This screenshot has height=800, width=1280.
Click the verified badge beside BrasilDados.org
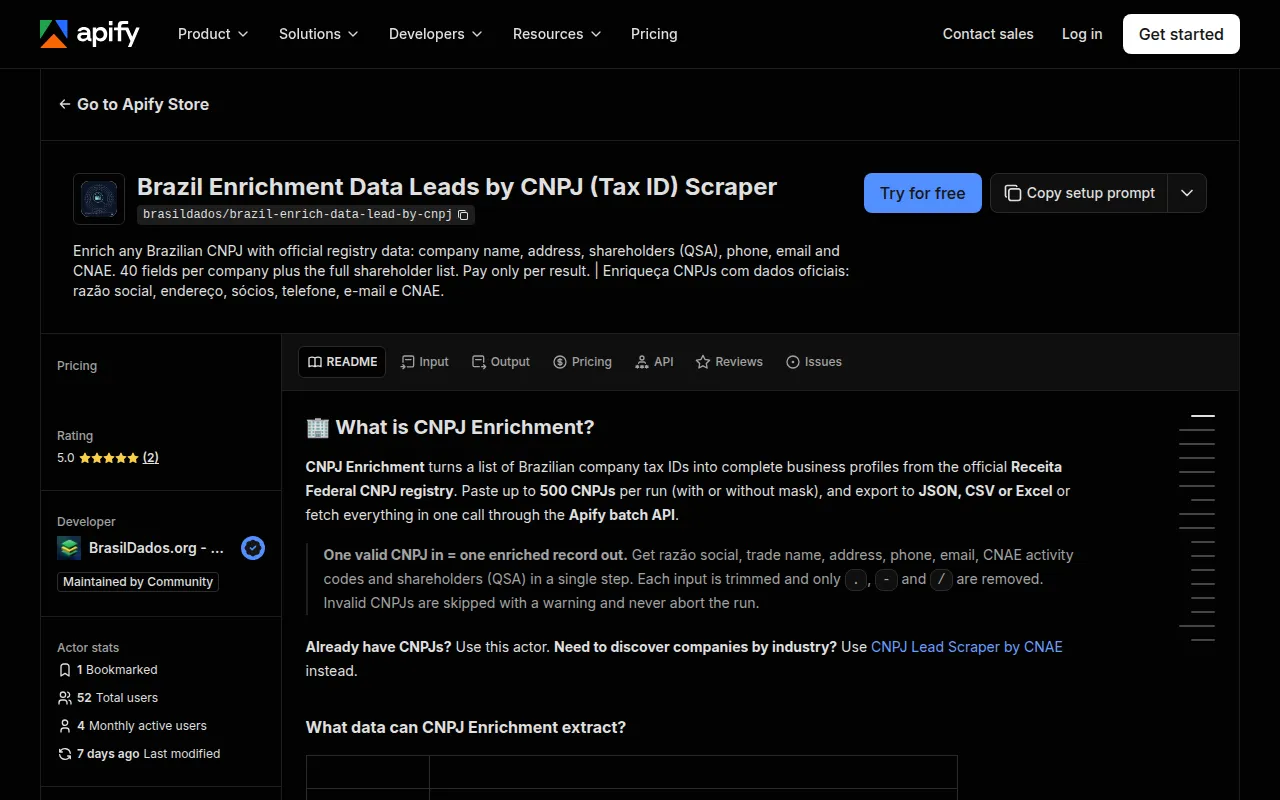point(253,548)
